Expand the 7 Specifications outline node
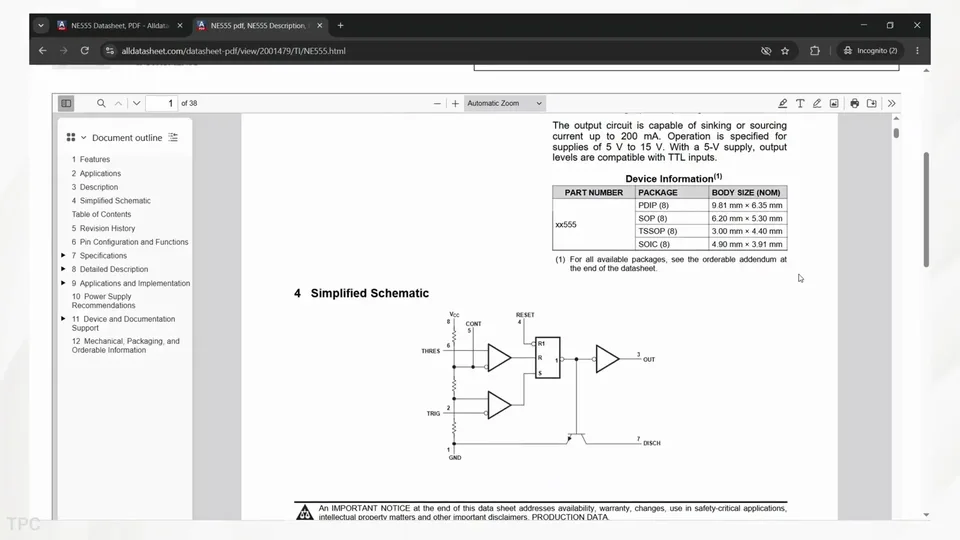 (x=63, y=255)
